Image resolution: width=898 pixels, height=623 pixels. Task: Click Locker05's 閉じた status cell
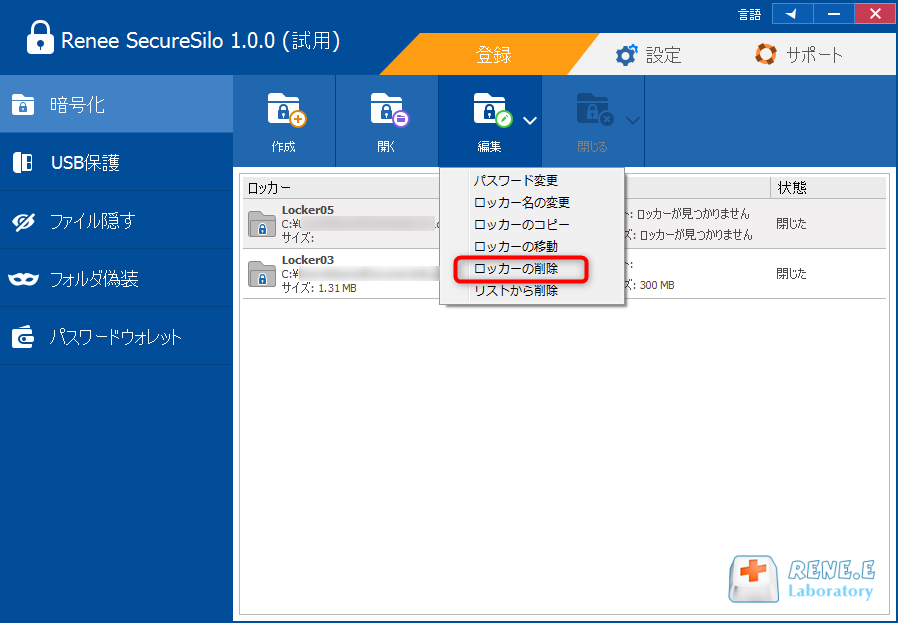point(791,224)
